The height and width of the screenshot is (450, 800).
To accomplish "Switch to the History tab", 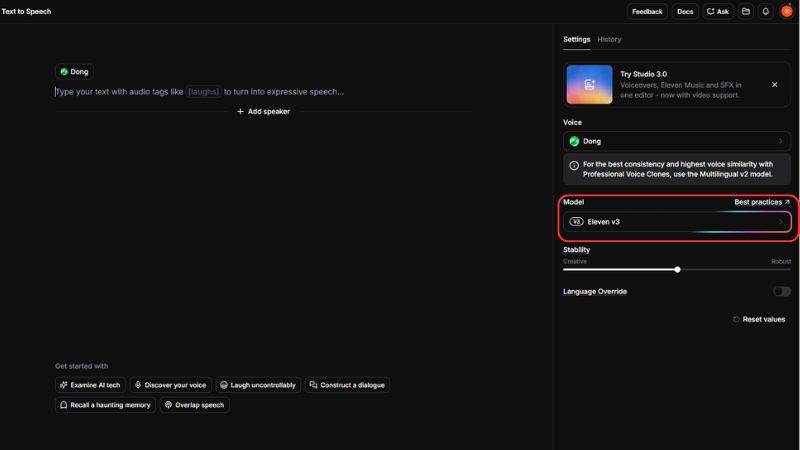I will pos(609,39).
